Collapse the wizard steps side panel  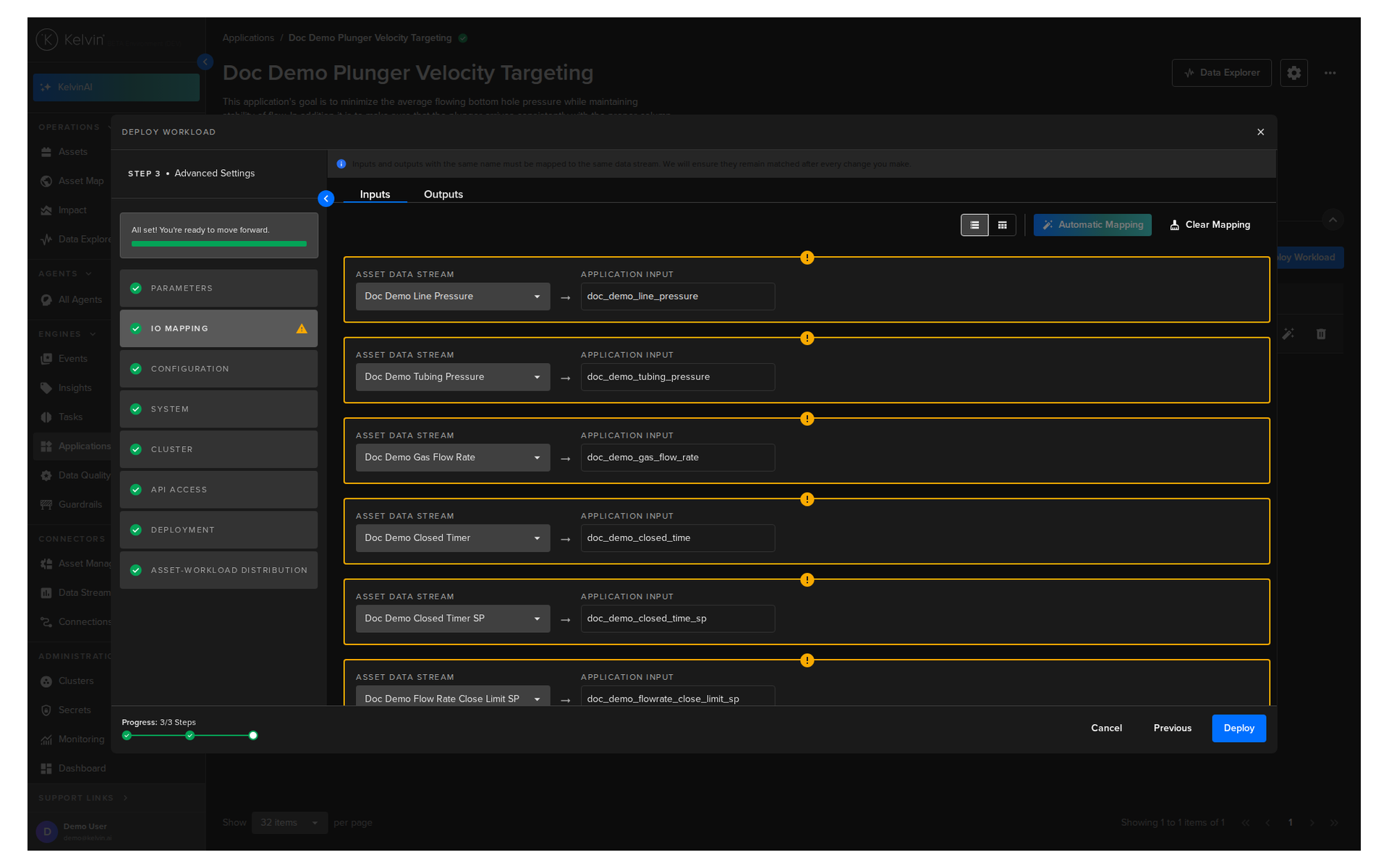pos(326,198)
